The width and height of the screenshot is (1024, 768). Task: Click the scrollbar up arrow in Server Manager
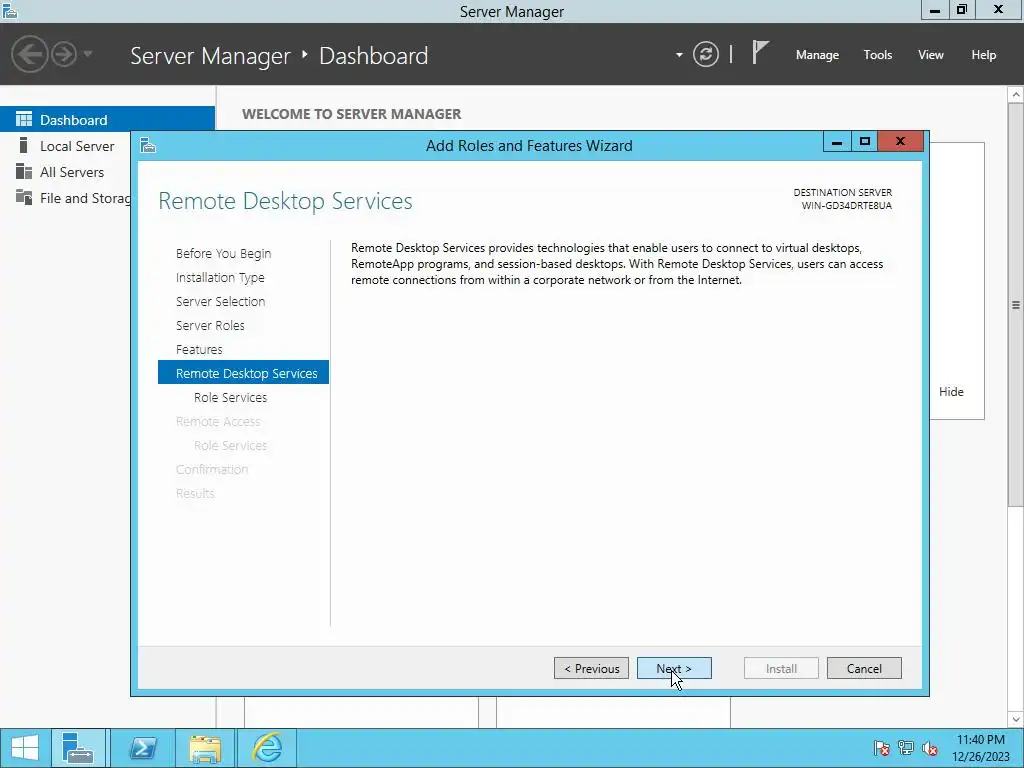coord(1016,95)
